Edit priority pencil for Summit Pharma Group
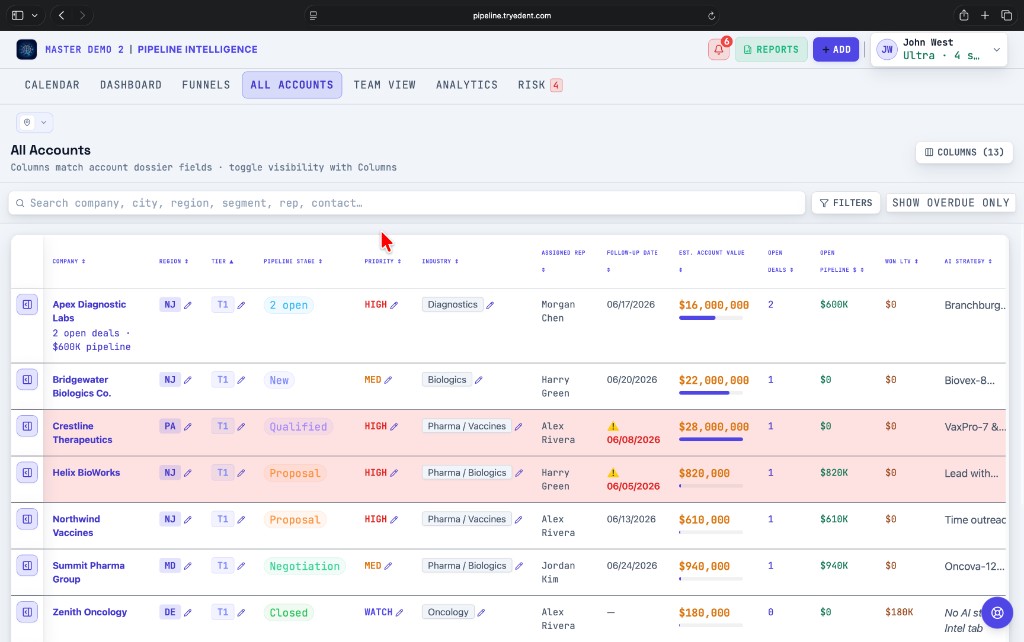1024x642 pixels. [389, 566]
